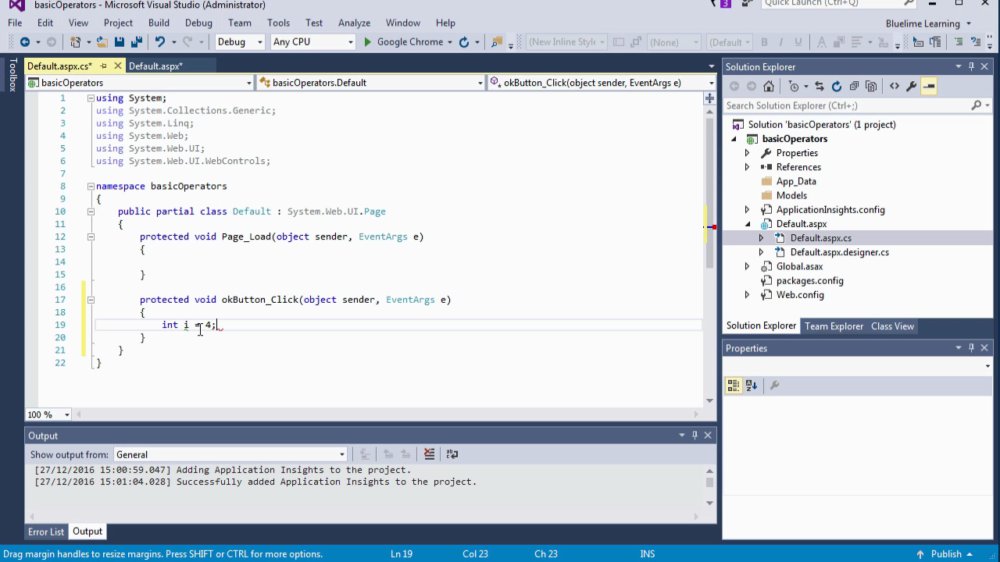Open the Debug menu
This screenshot has height=562, width=1000.
pyautogui.click(x=198, y=23)
